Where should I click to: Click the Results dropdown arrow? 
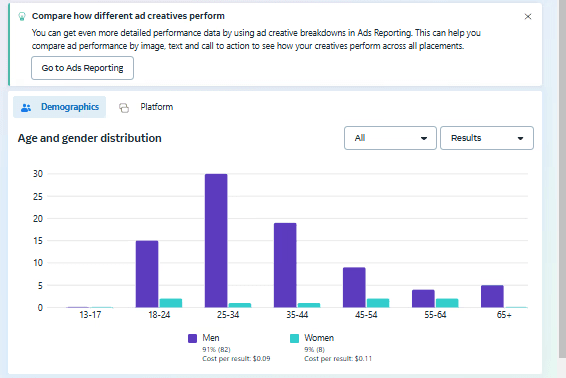coord(520,138)
